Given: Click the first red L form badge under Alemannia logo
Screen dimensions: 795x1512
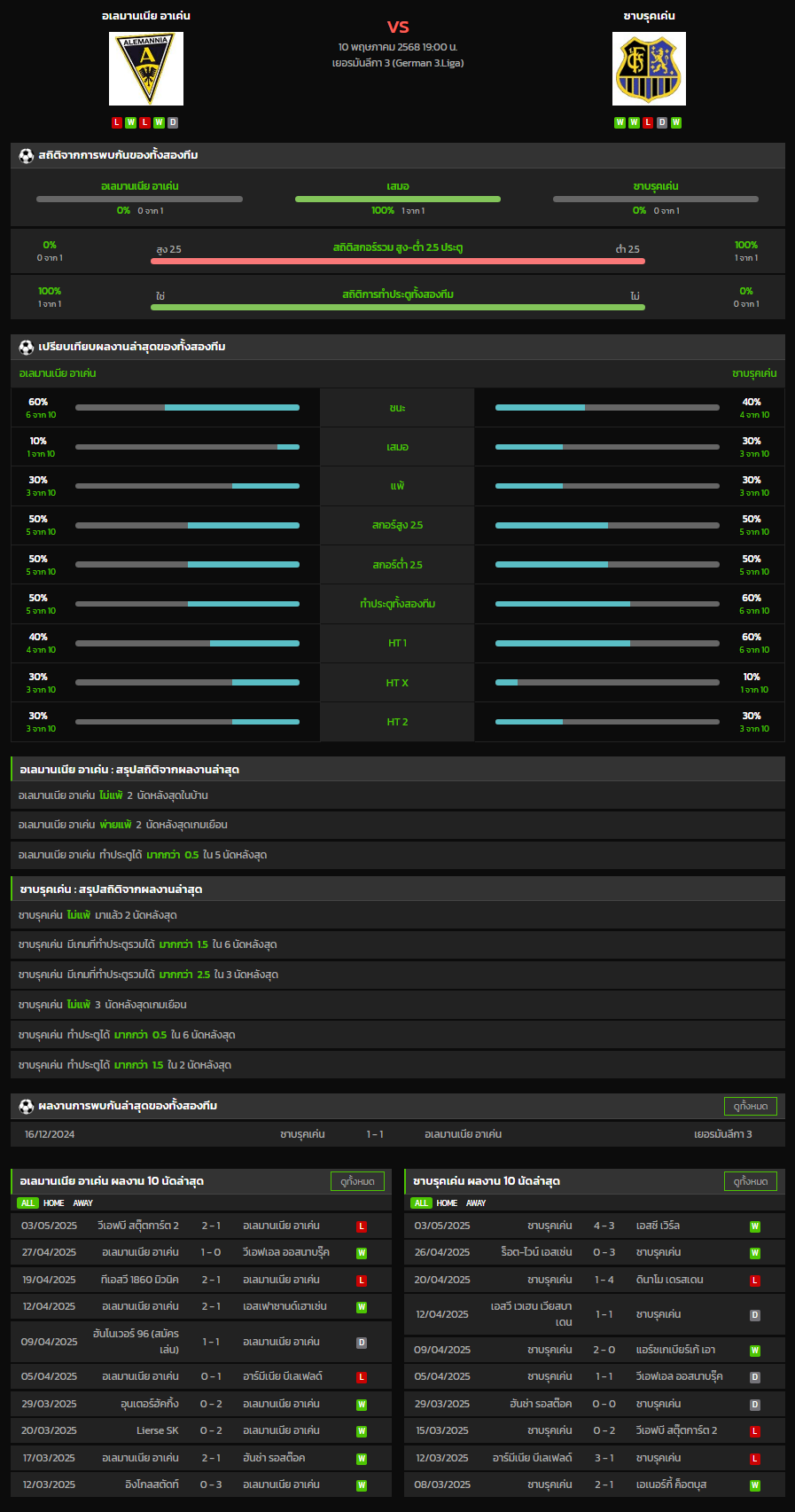Looking at the screenshot, I should (117, 122).
